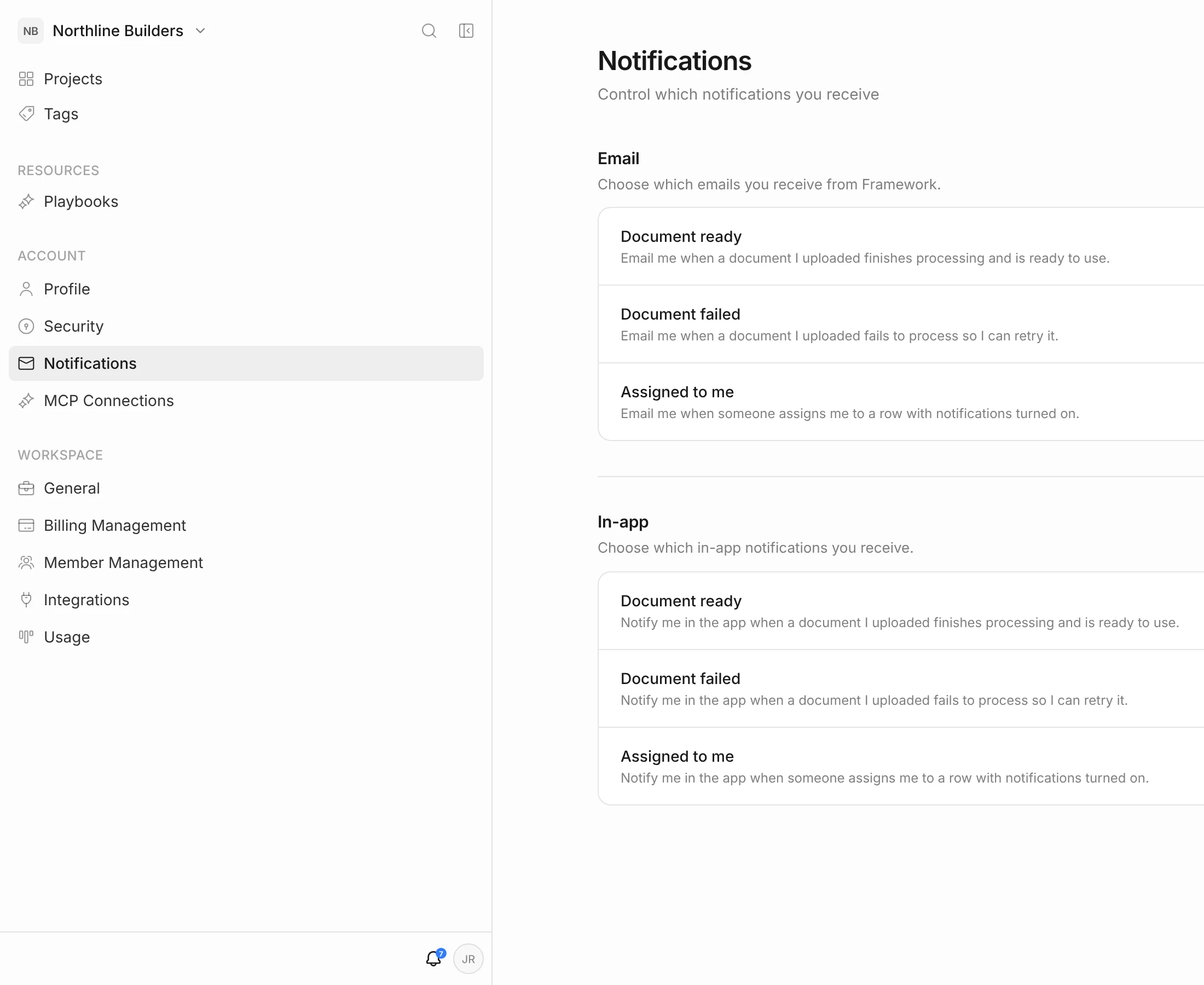The image size is (1204, 985).
Task: Click the Email 'Document ready' row title
Action: 681,236
